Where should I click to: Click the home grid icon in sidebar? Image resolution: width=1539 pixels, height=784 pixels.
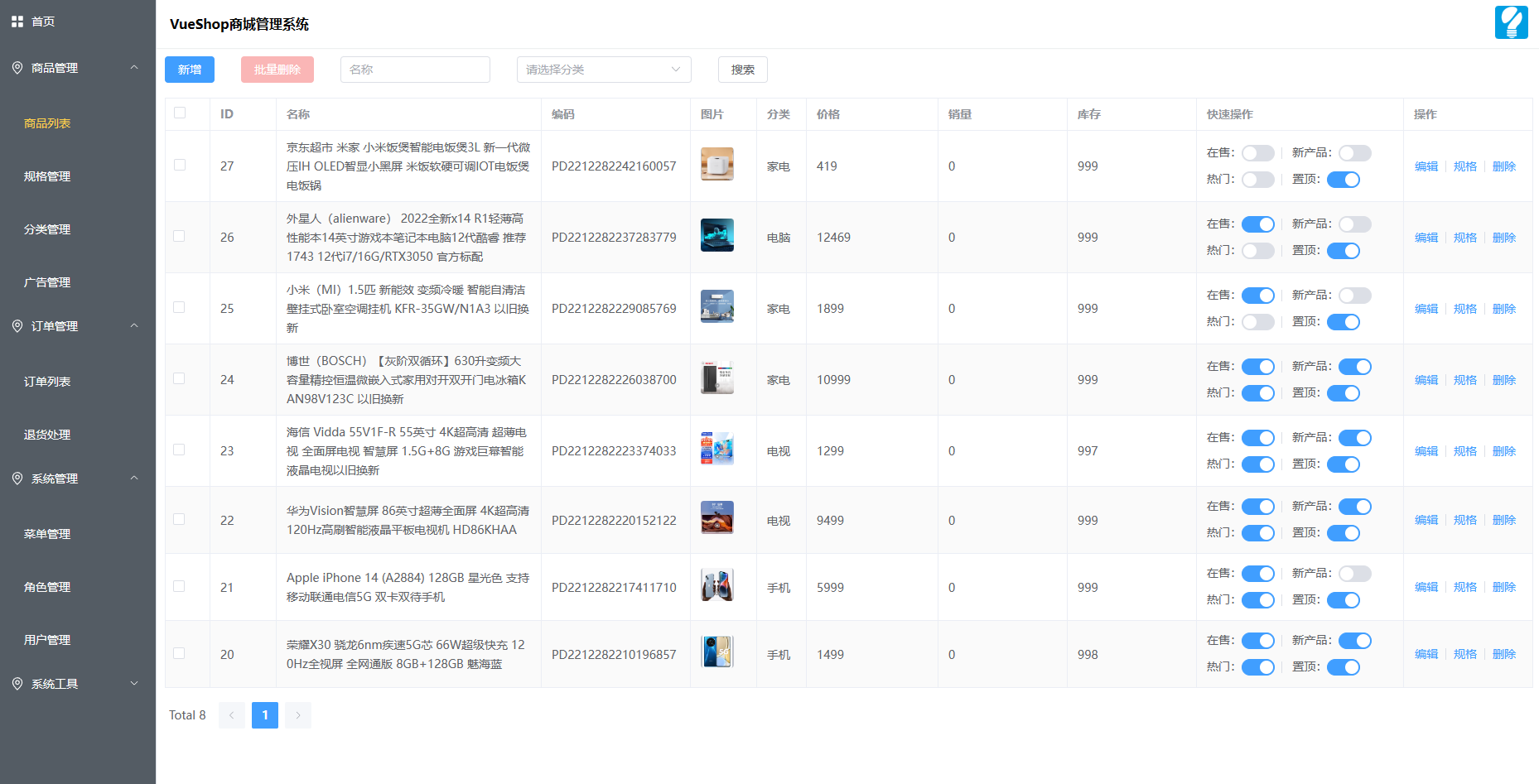17,22
